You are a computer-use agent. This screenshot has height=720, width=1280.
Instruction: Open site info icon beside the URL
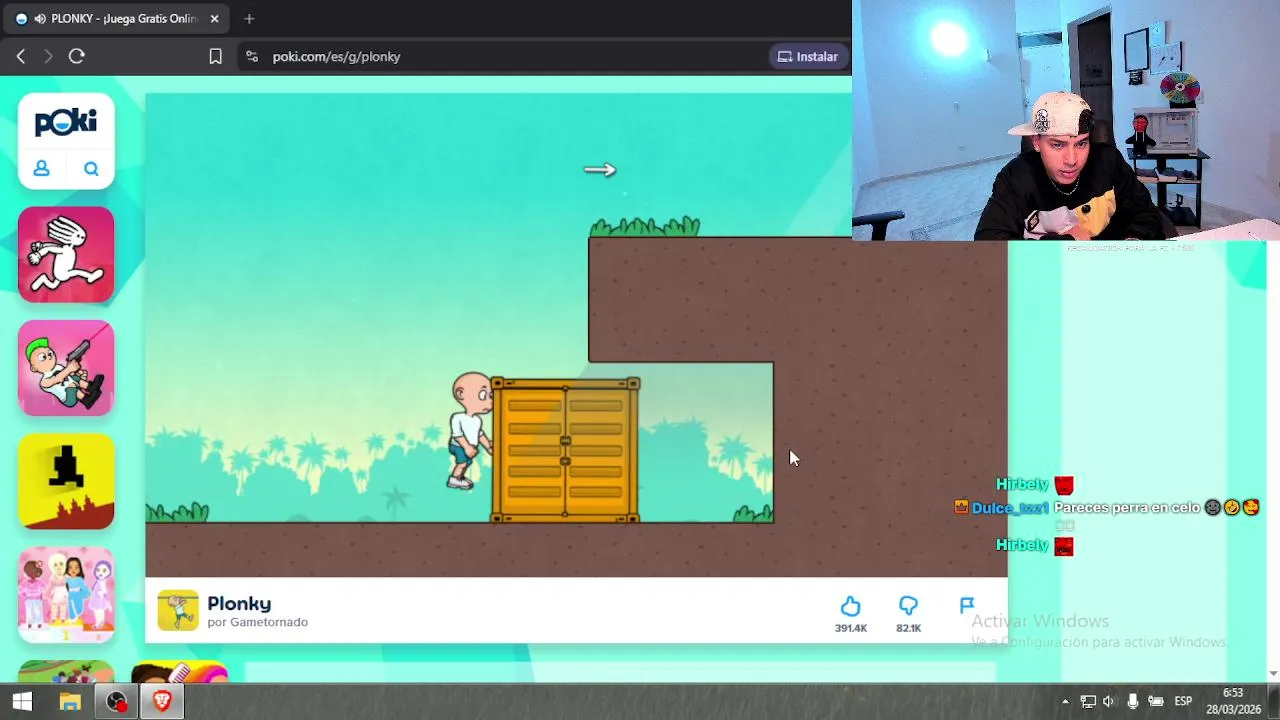pyautogui.click(x=251, y=57)
